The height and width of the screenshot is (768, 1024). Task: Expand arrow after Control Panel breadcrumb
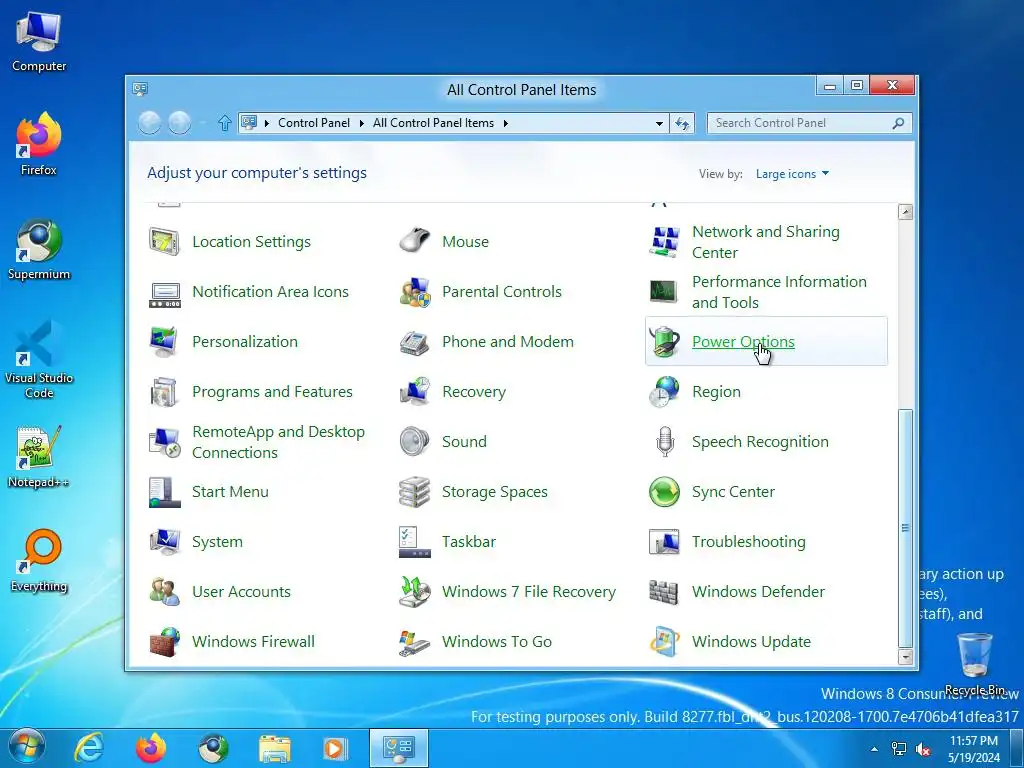pyautogui.click(x=361, y=123)
